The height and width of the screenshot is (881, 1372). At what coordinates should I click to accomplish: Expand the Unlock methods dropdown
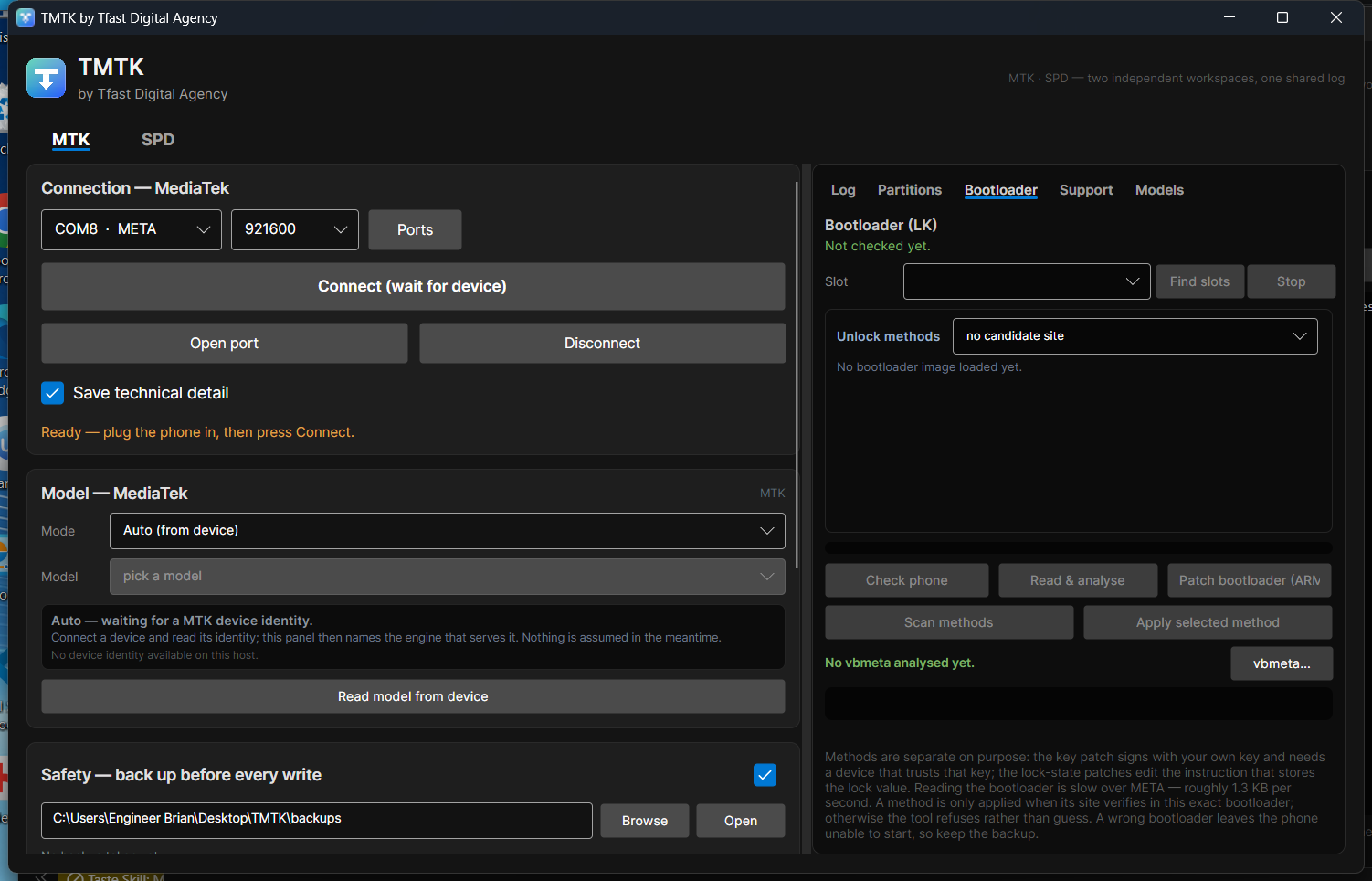coord(1135,336)
